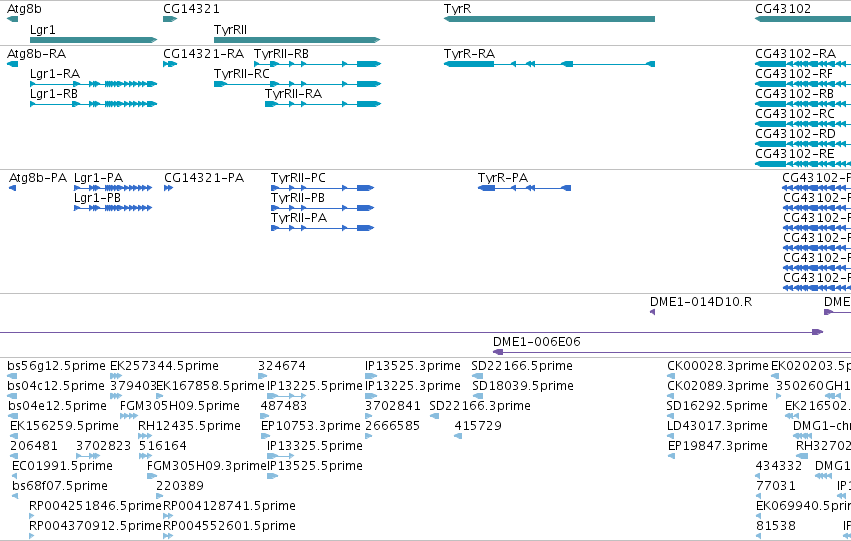
Task: Click the EC01991.5prime EST label
Action: coord(62,467)
